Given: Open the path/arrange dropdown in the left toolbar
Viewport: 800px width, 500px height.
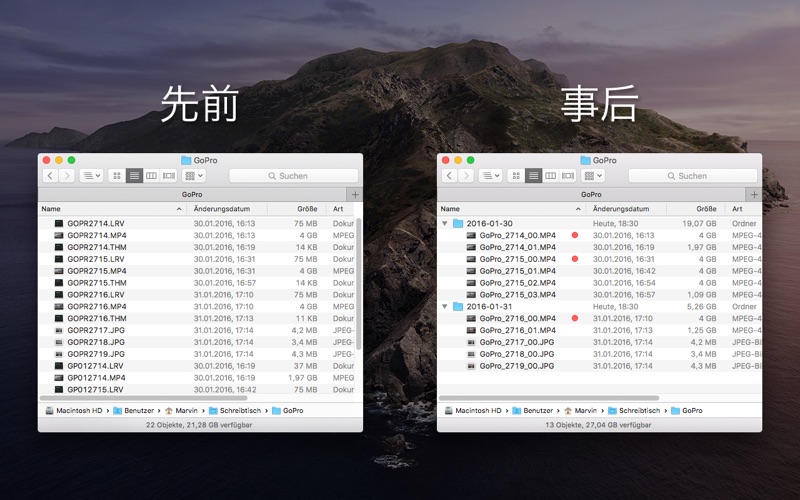Looking at the screenshot, I should pyautogui.click(x=91, y=176).
